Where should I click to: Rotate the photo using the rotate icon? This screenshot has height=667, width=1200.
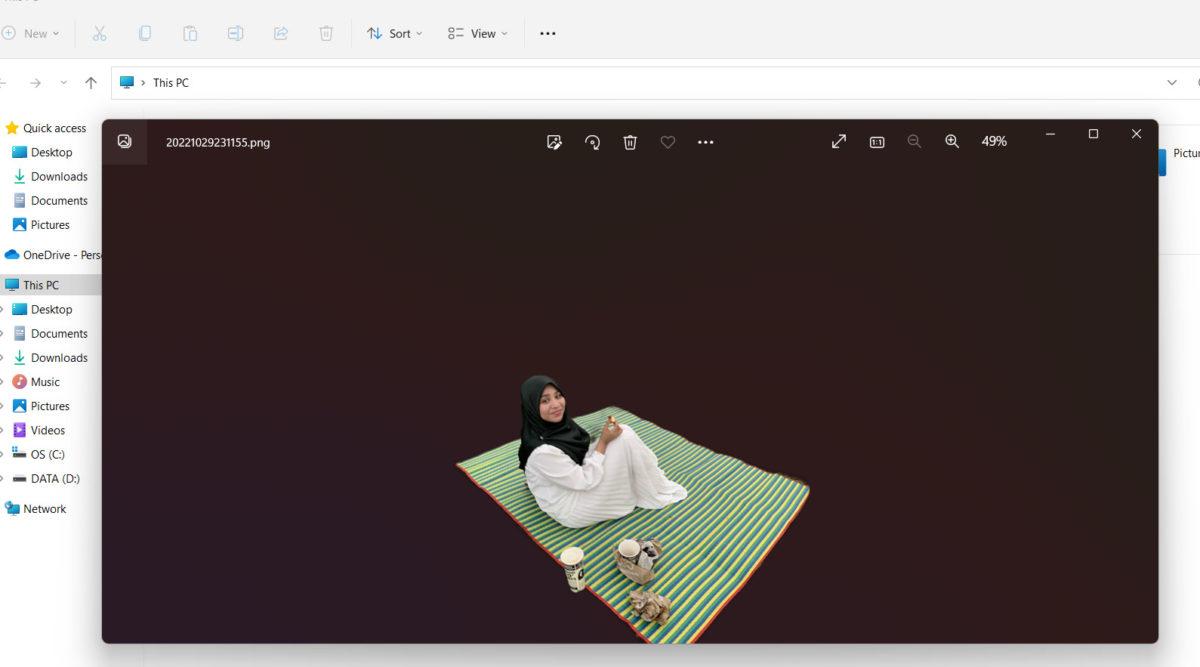(592, 142)
